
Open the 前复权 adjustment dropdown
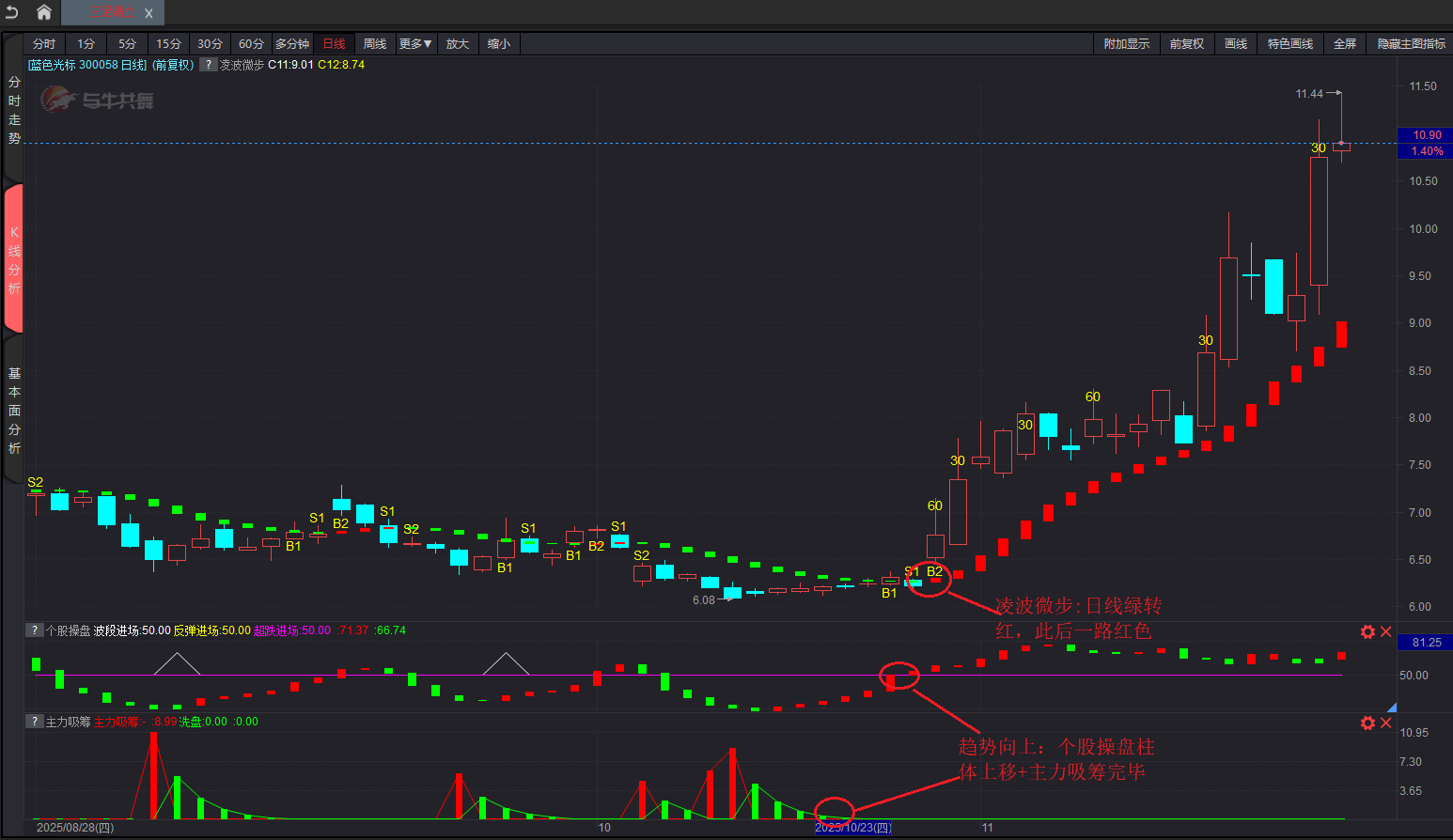pos(1186,44)
